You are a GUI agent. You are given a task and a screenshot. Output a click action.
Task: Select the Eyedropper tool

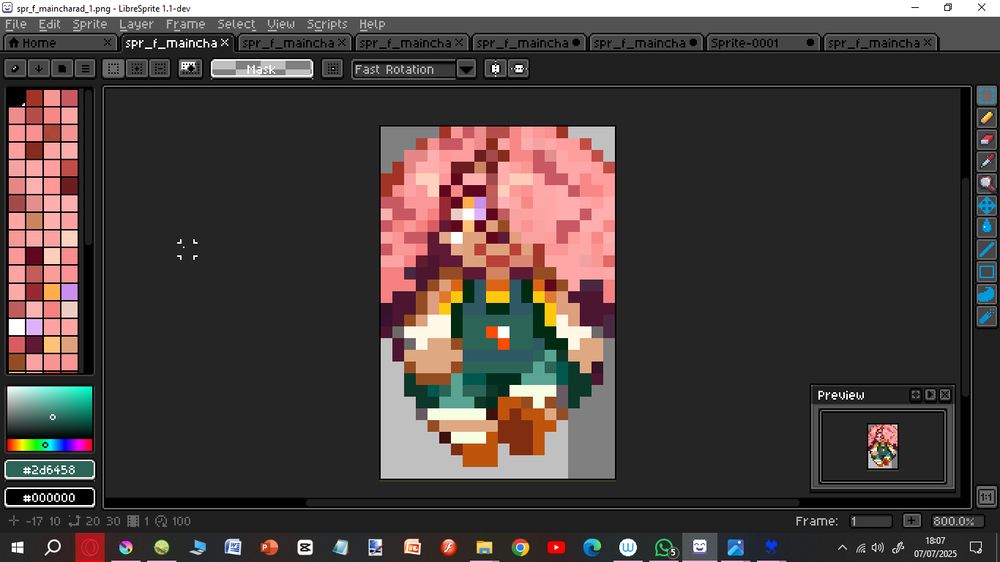tap(986, 161)
